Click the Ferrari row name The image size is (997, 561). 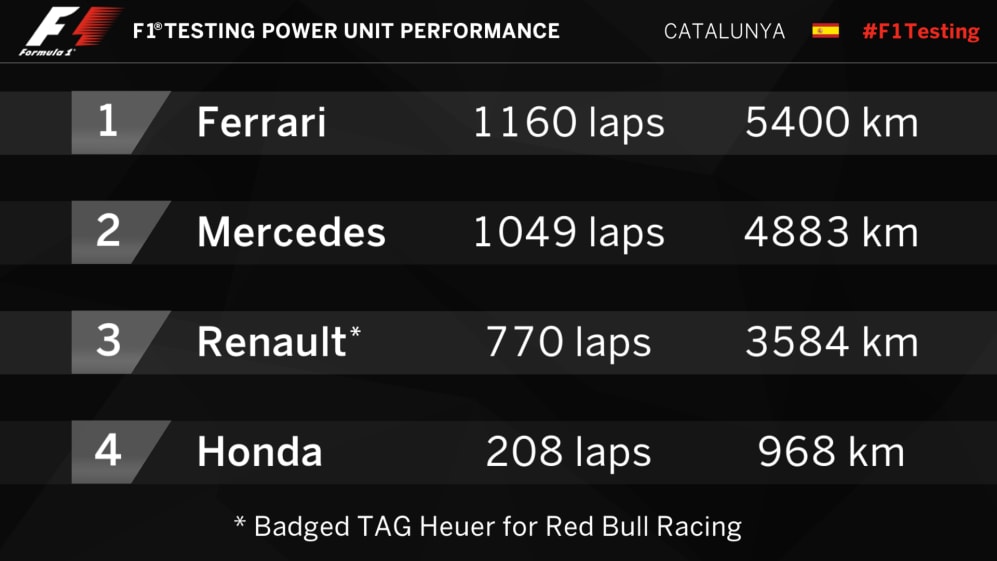pyautogui.click(x=262, y=123)
